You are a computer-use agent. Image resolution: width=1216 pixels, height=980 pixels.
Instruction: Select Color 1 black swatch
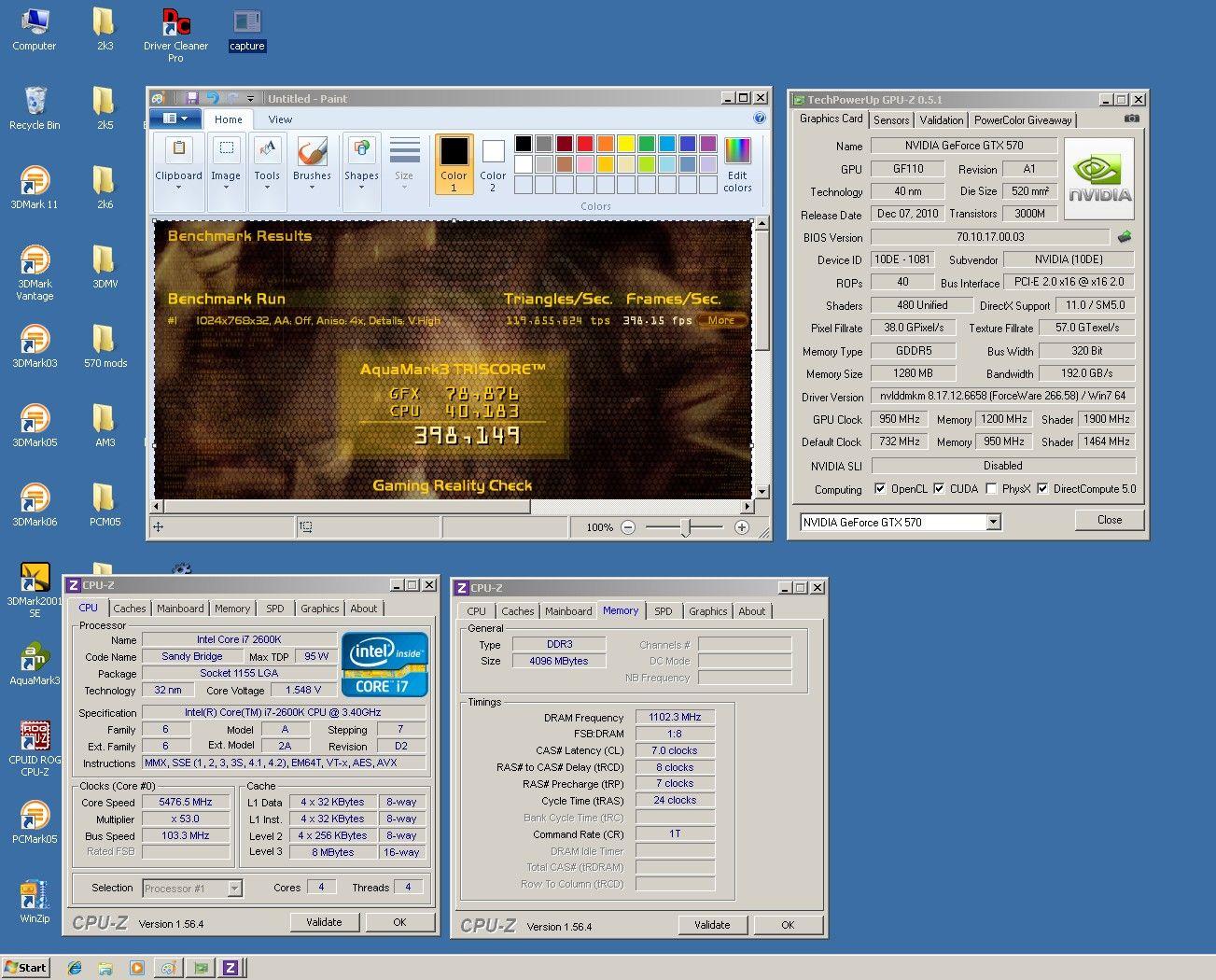tap(454, 165)
